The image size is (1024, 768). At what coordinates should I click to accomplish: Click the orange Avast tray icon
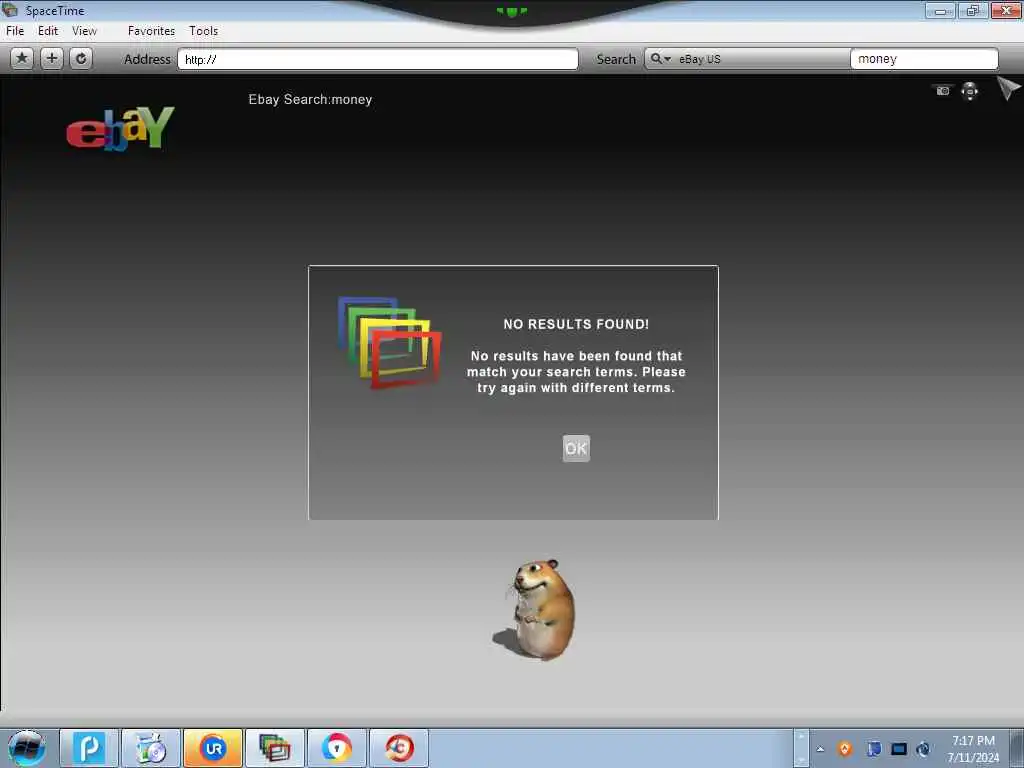click(x=845, y=749)
